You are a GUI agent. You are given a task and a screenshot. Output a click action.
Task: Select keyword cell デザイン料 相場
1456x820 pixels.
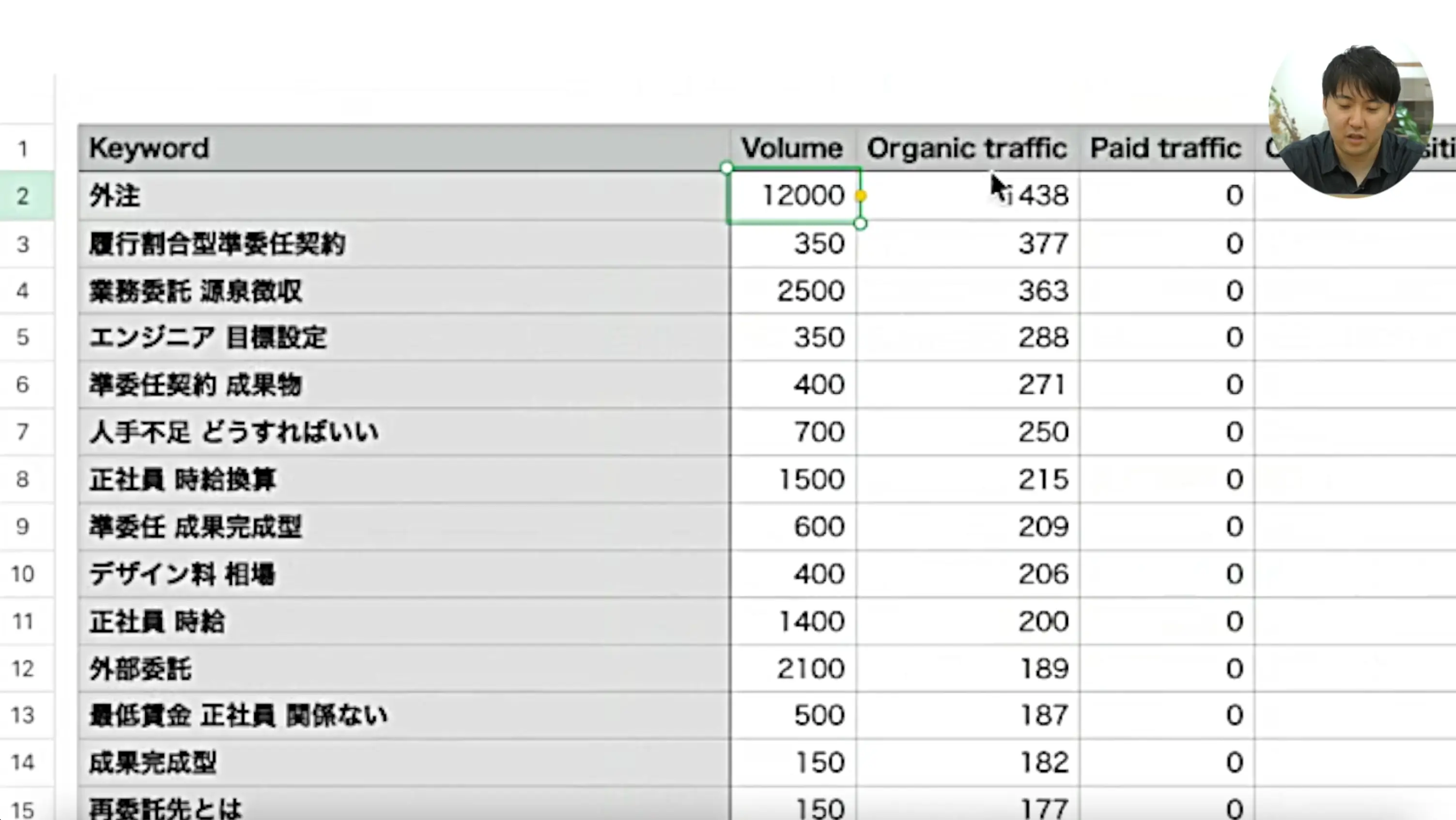404,574
